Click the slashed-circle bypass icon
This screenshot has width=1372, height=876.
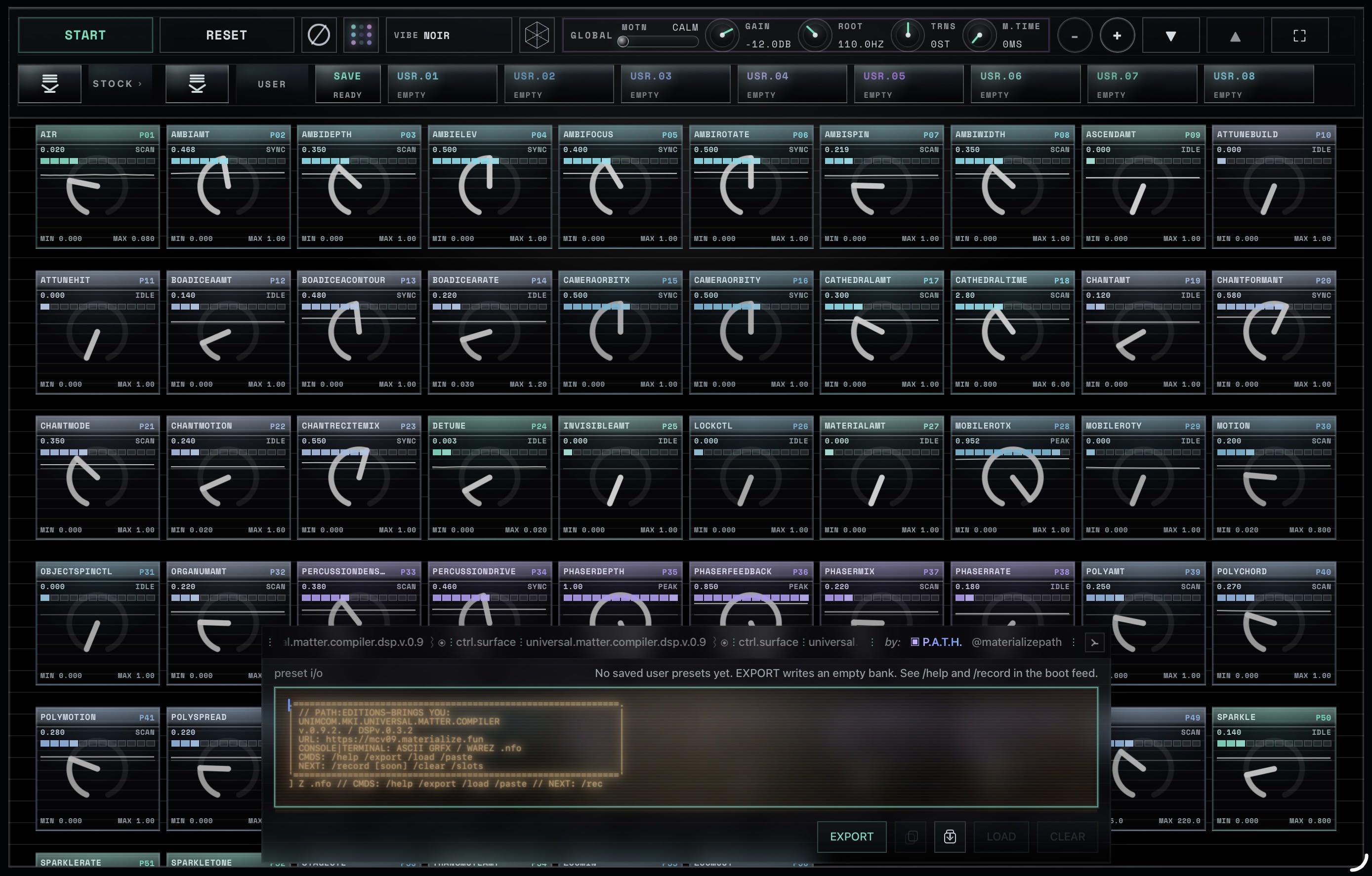coord(319,36)
